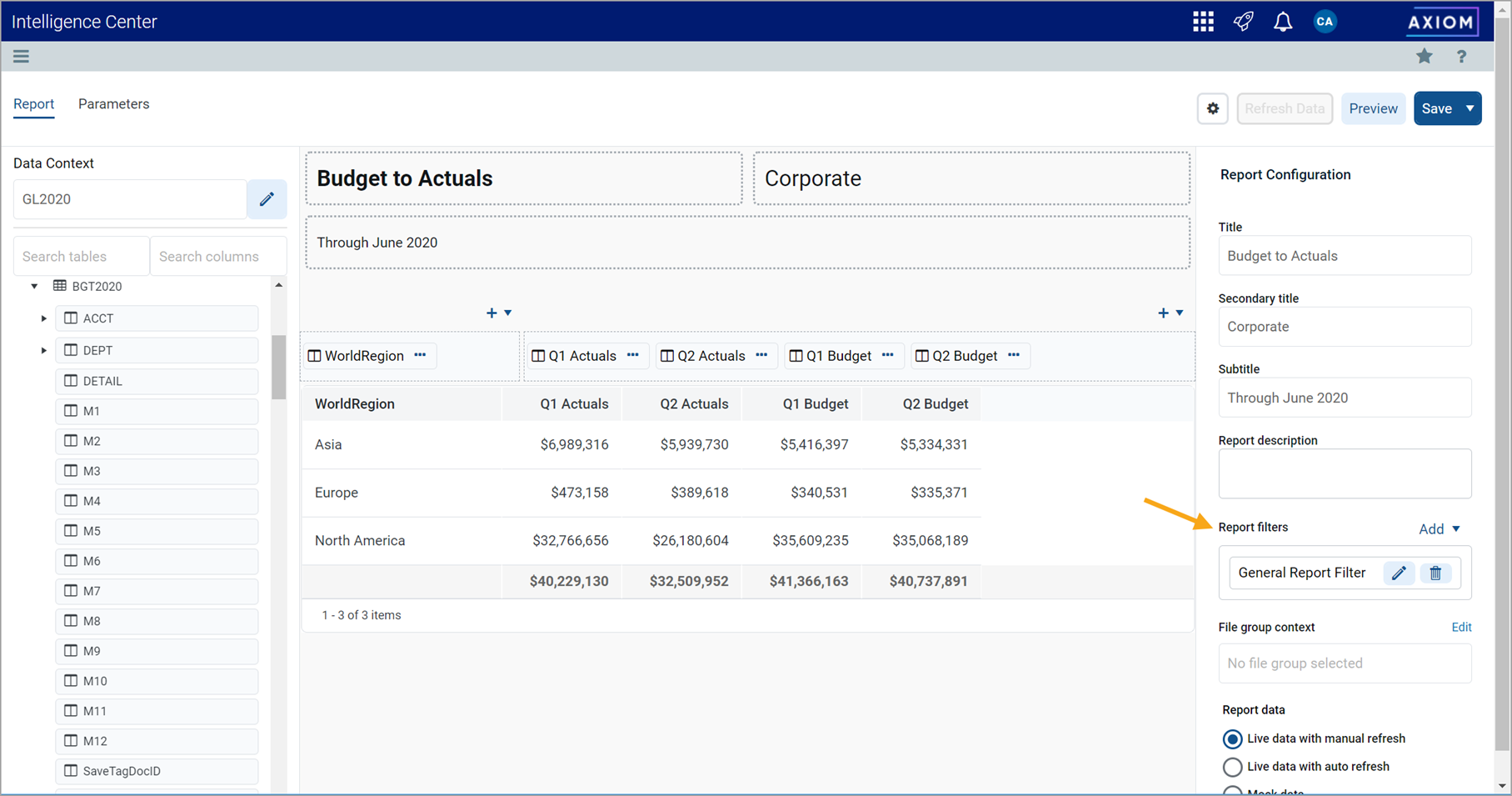Select the M6 column in tree
Image resolution: width=1512 pixels, height=796 pixels.
tap(157, 561)
